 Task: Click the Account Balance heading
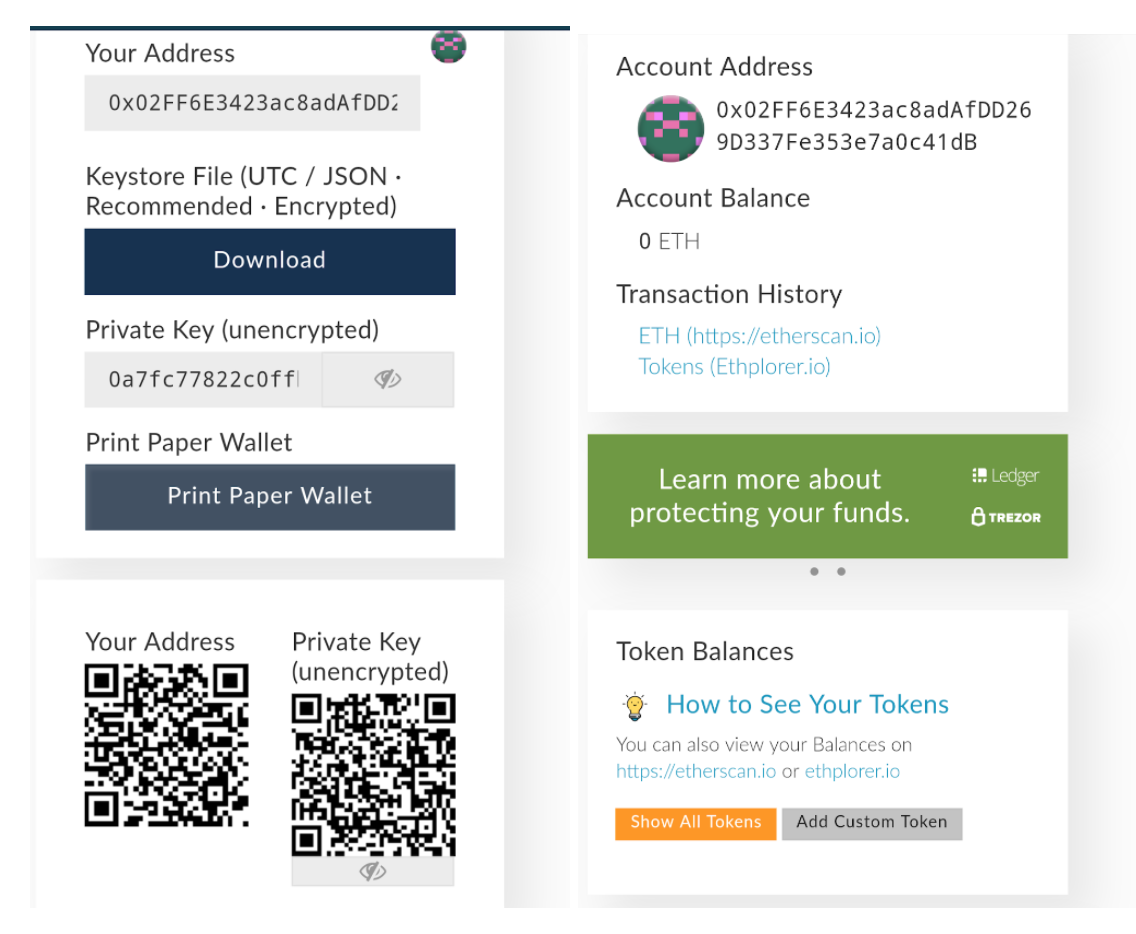[713, 198]
